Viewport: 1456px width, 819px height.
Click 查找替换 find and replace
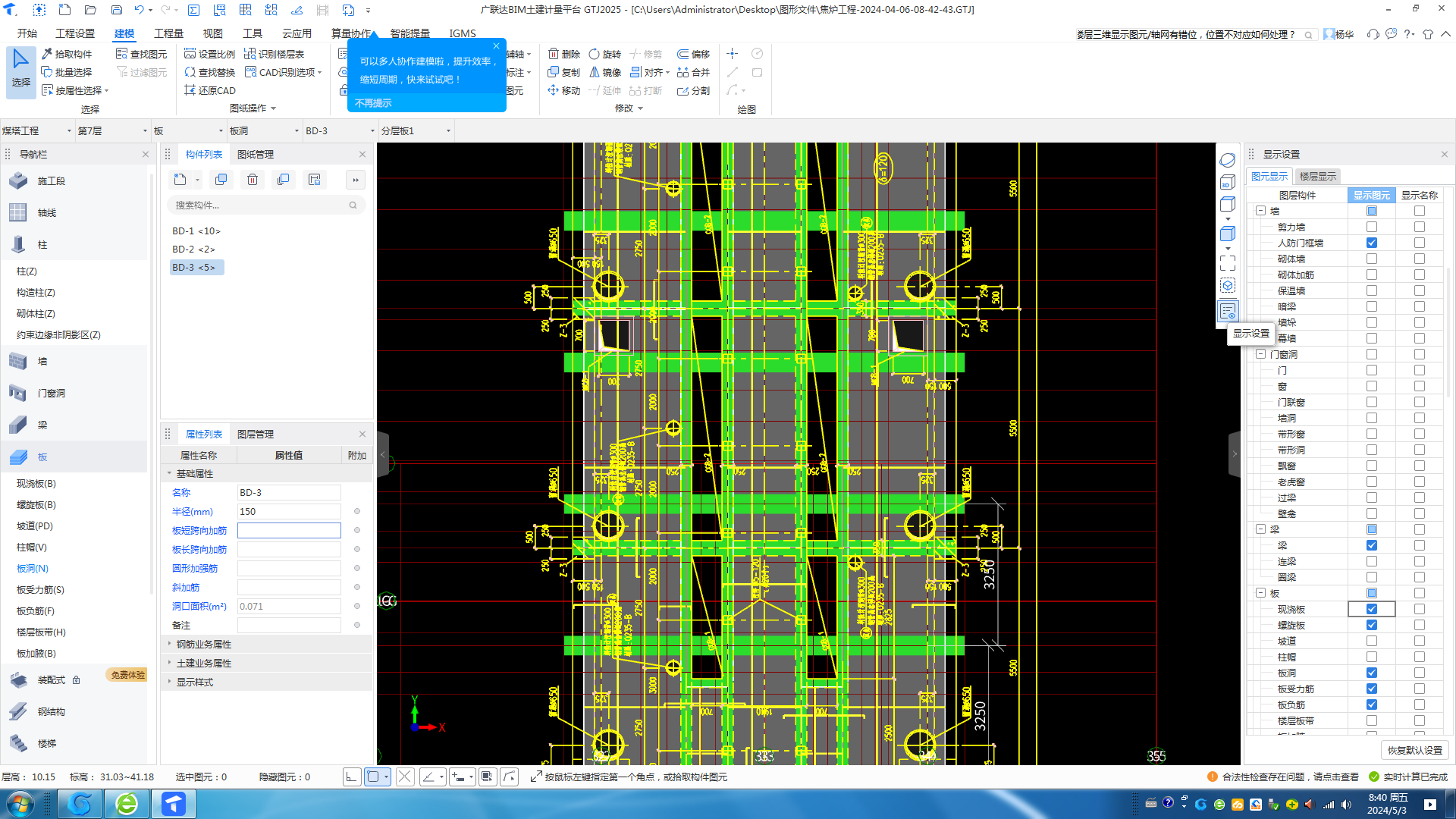[210, 72]
